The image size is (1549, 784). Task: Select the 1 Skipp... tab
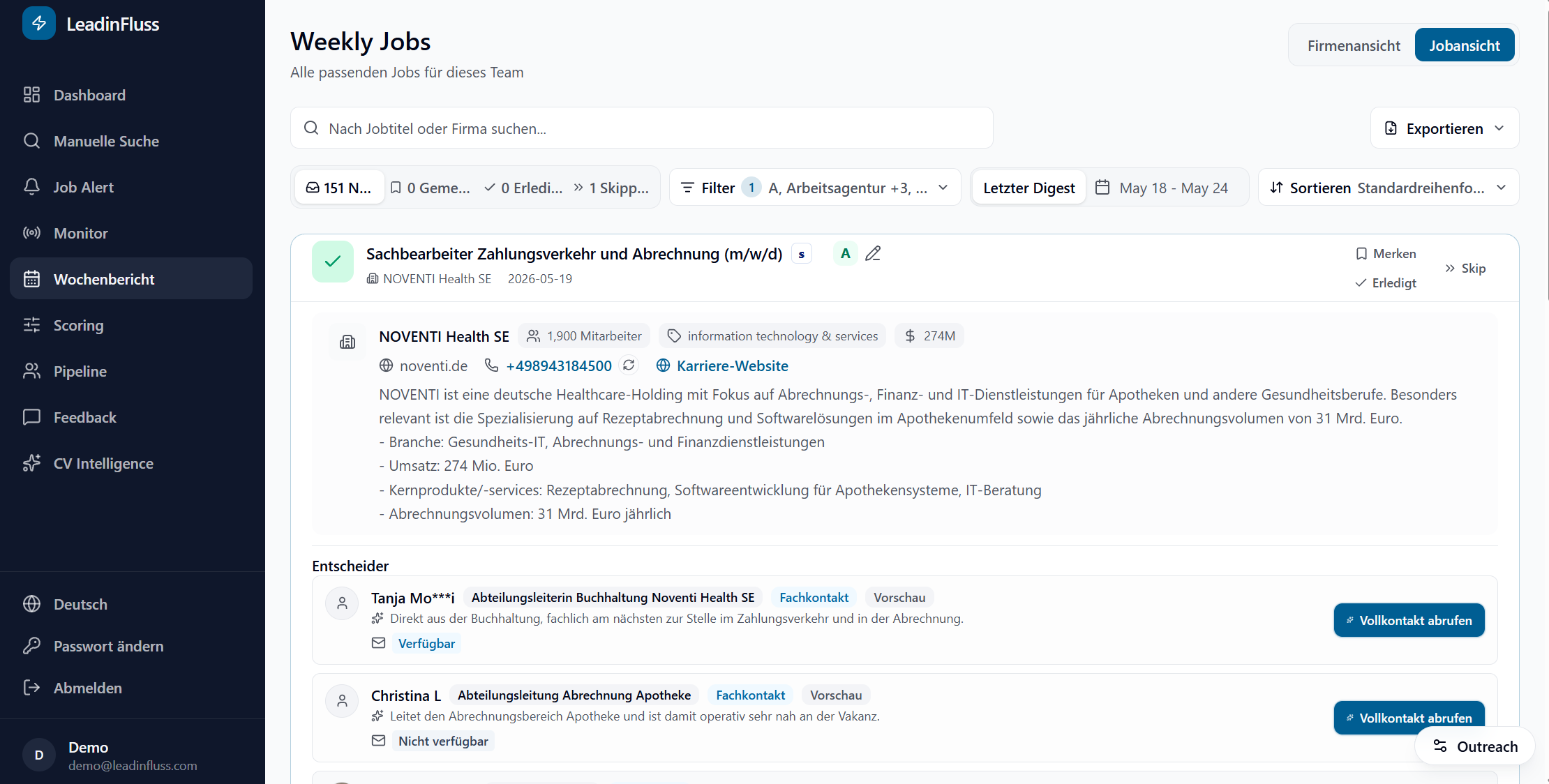coord(611,188)
